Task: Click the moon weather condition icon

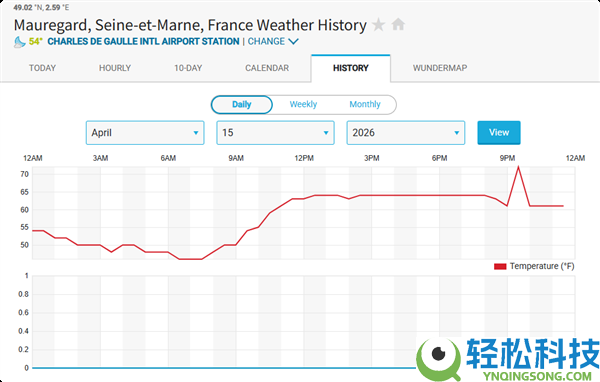Action: (20, 42)
